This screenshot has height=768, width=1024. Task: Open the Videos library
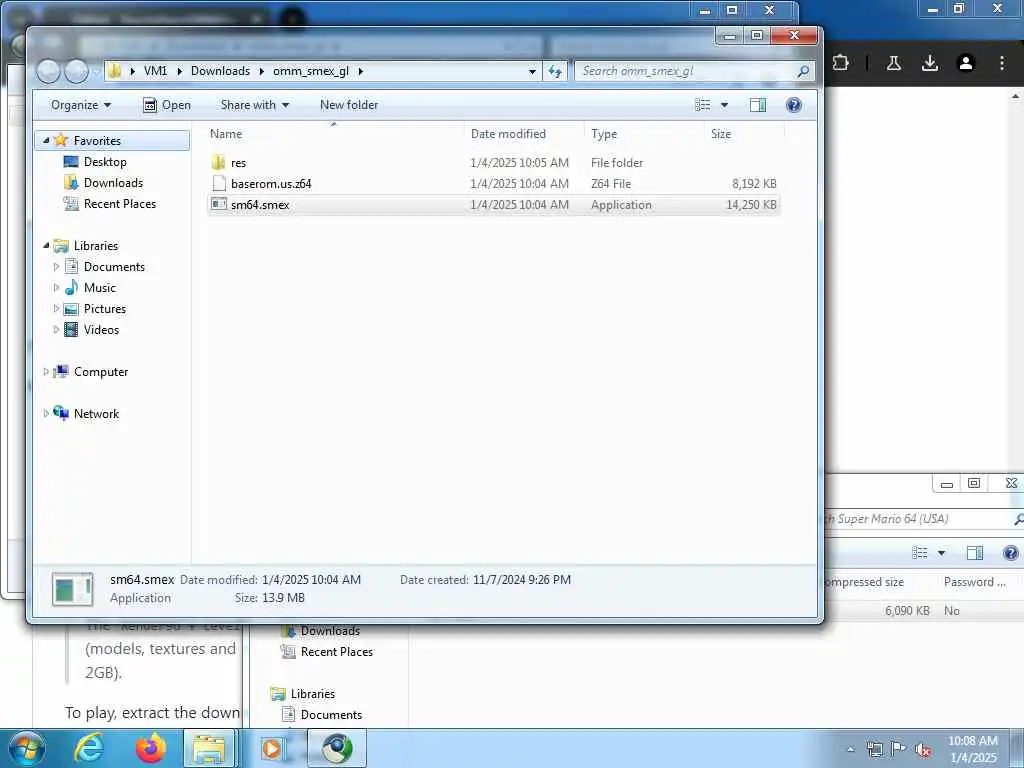[x=101, y=329]
